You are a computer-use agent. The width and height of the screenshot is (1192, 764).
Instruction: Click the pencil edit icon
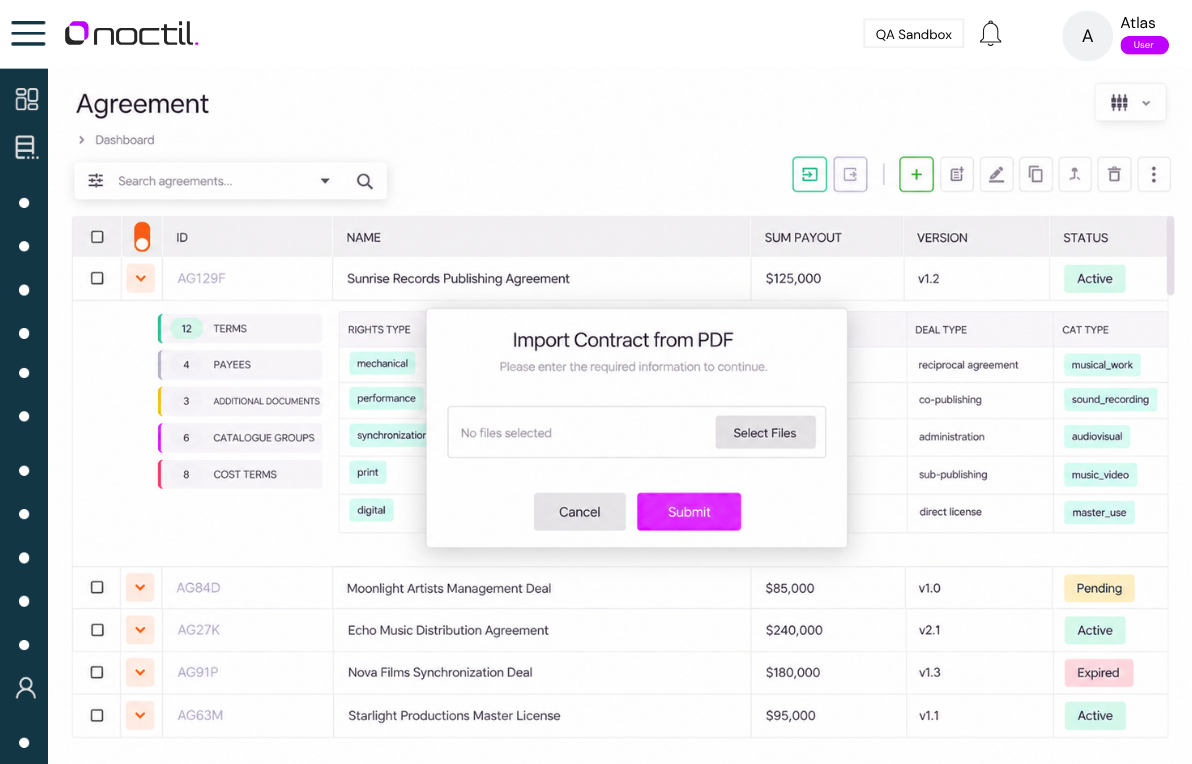click(x=996, y=175)
